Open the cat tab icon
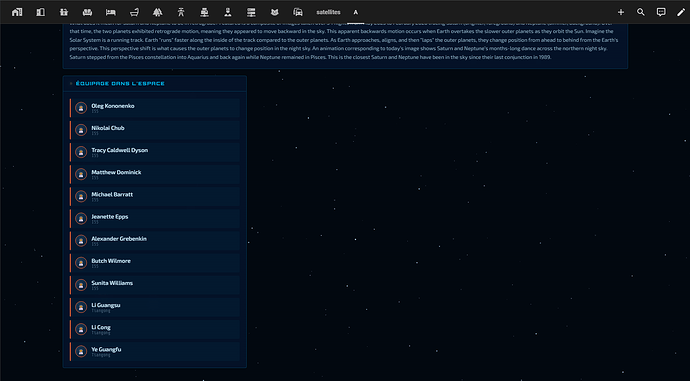This screenshot has height=381, width=690. point(275,12)
